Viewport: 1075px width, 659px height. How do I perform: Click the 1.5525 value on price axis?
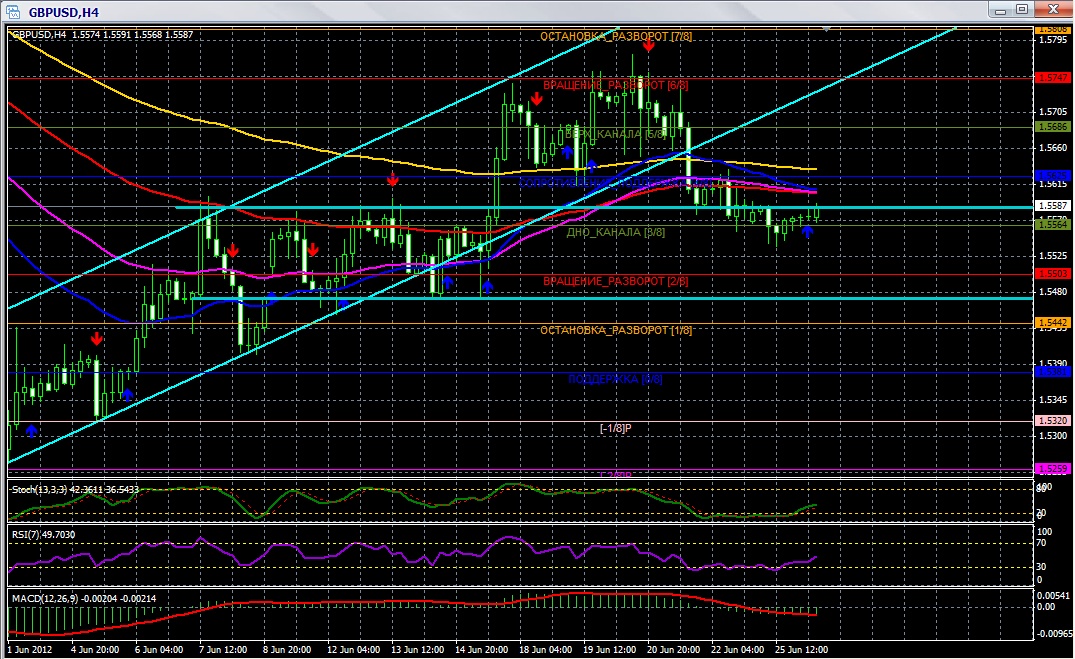(x=1053, y=256)
